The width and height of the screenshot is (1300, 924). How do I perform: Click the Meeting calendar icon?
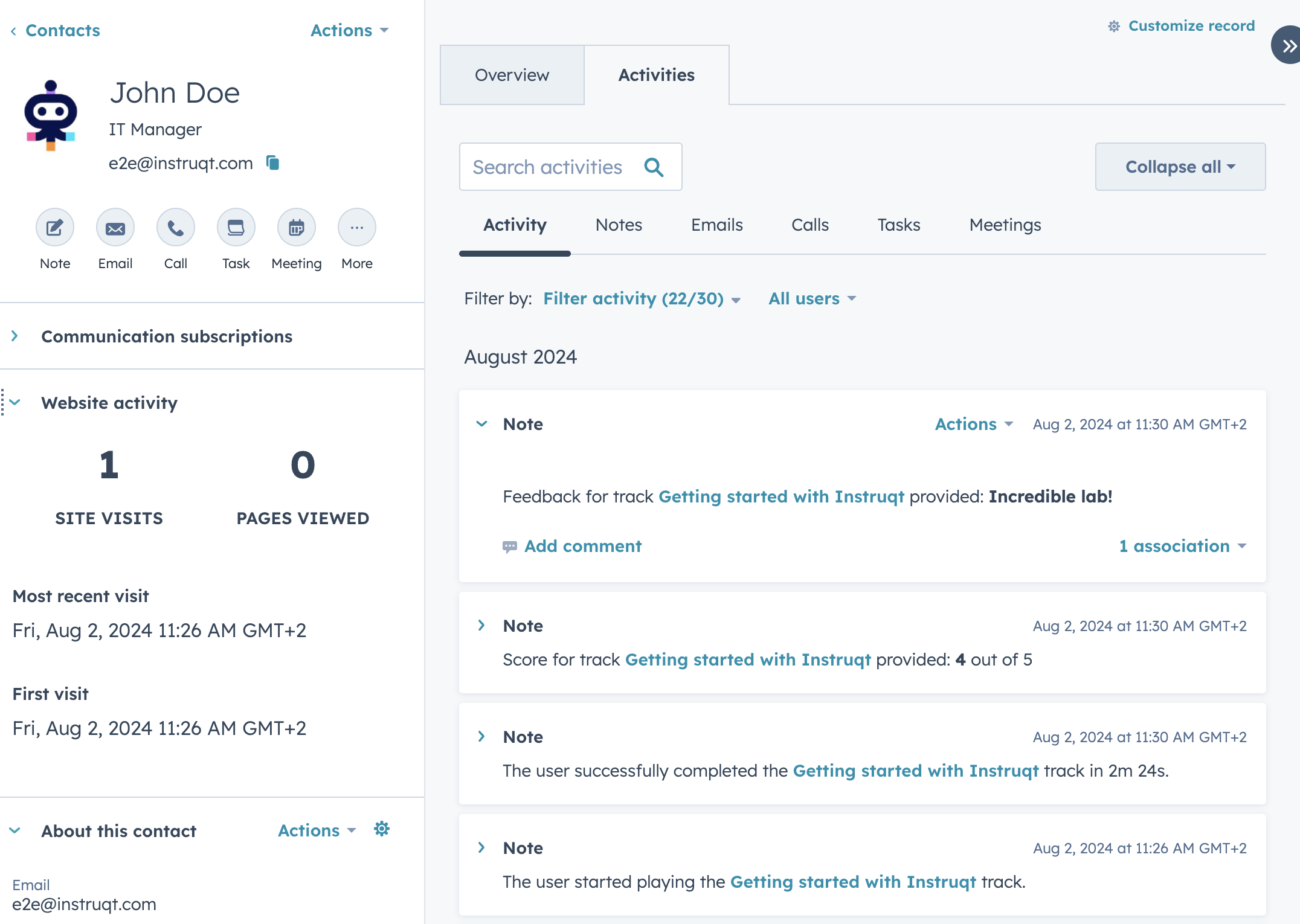(x=297, y=228)
